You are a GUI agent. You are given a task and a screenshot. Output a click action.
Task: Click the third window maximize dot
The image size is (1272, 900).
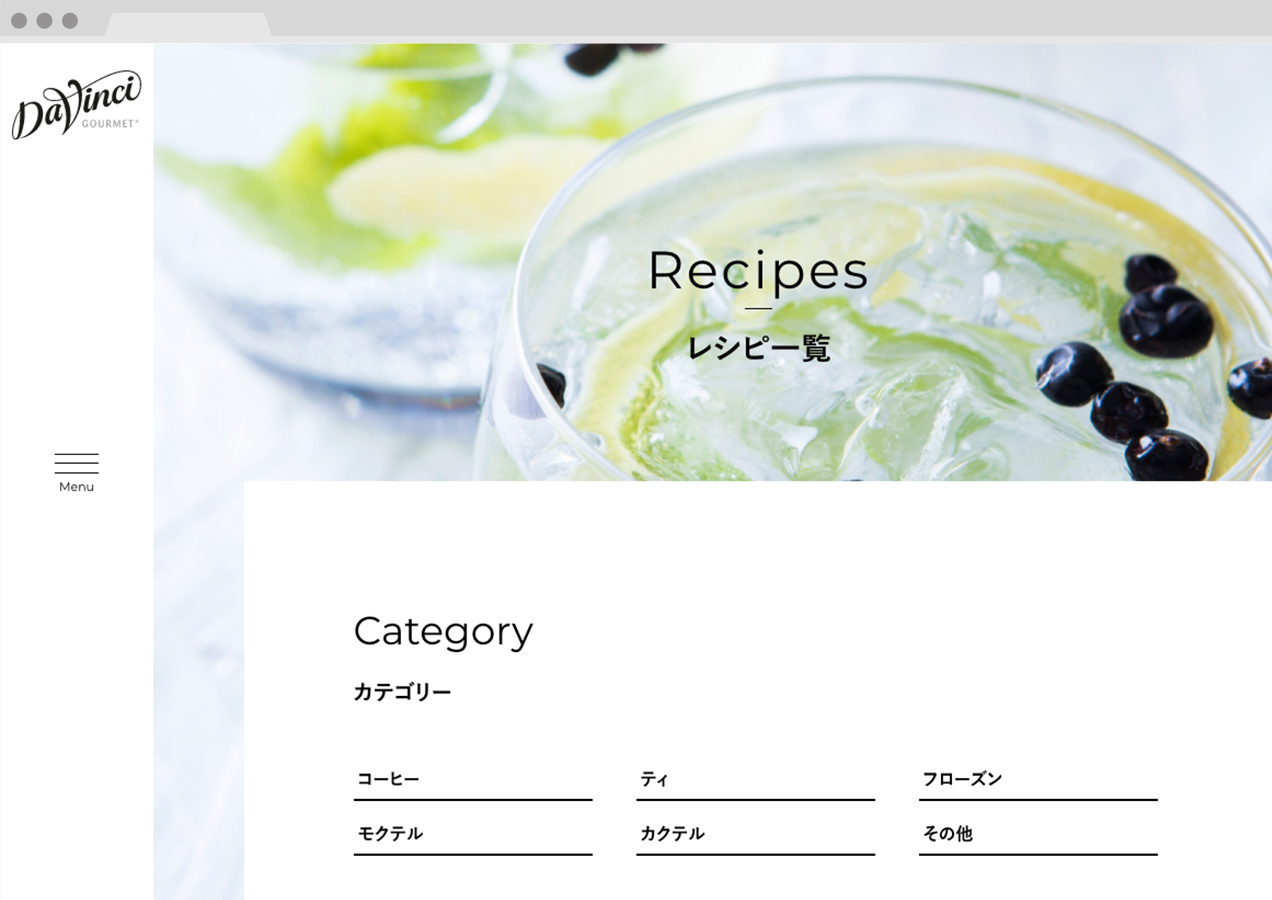70,21
